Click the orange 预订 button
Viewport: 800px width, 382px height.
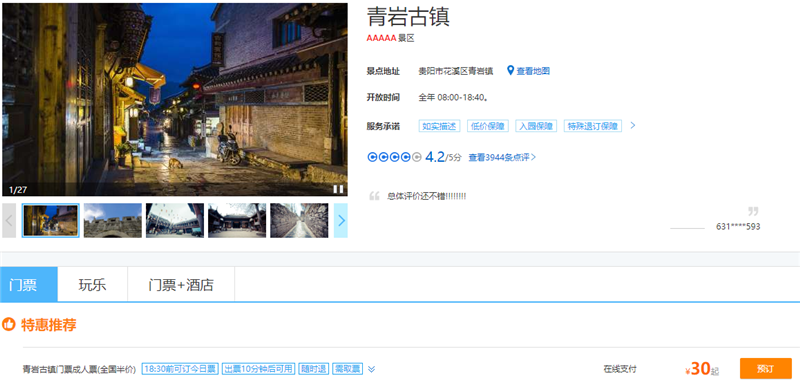pos(765,368)
